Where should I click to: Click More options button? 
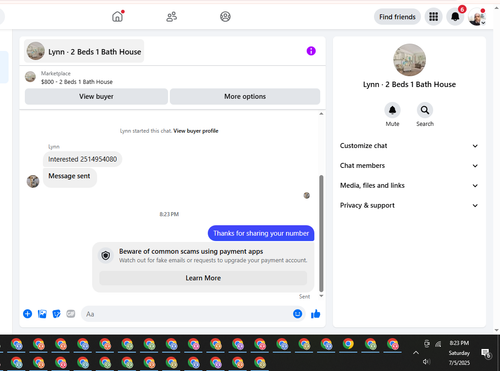pyautogui.click(x=245, y=96)
